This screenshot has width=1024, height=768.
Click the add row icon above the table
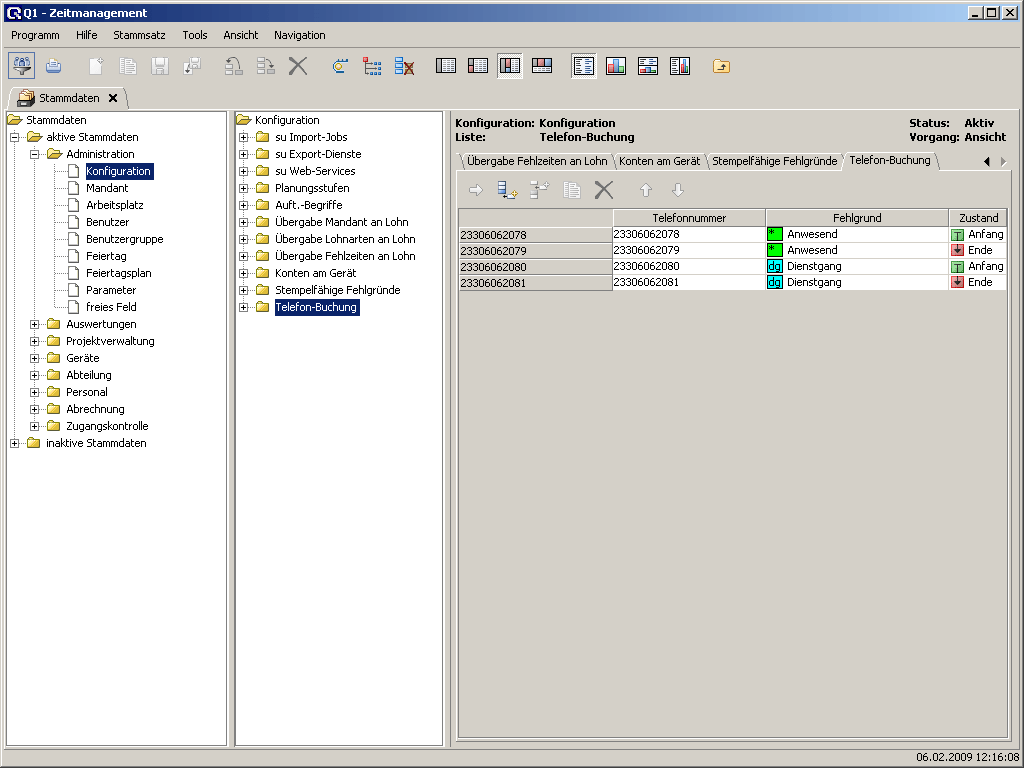pos(508,190)
